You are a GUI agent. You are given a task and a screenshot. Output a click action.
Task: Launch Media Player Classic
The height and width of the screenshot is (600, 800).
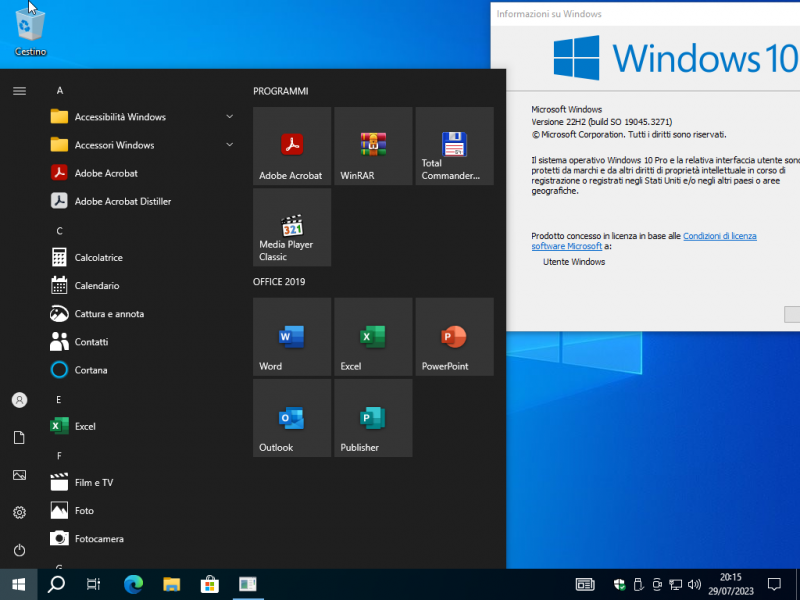pos(291,226)
